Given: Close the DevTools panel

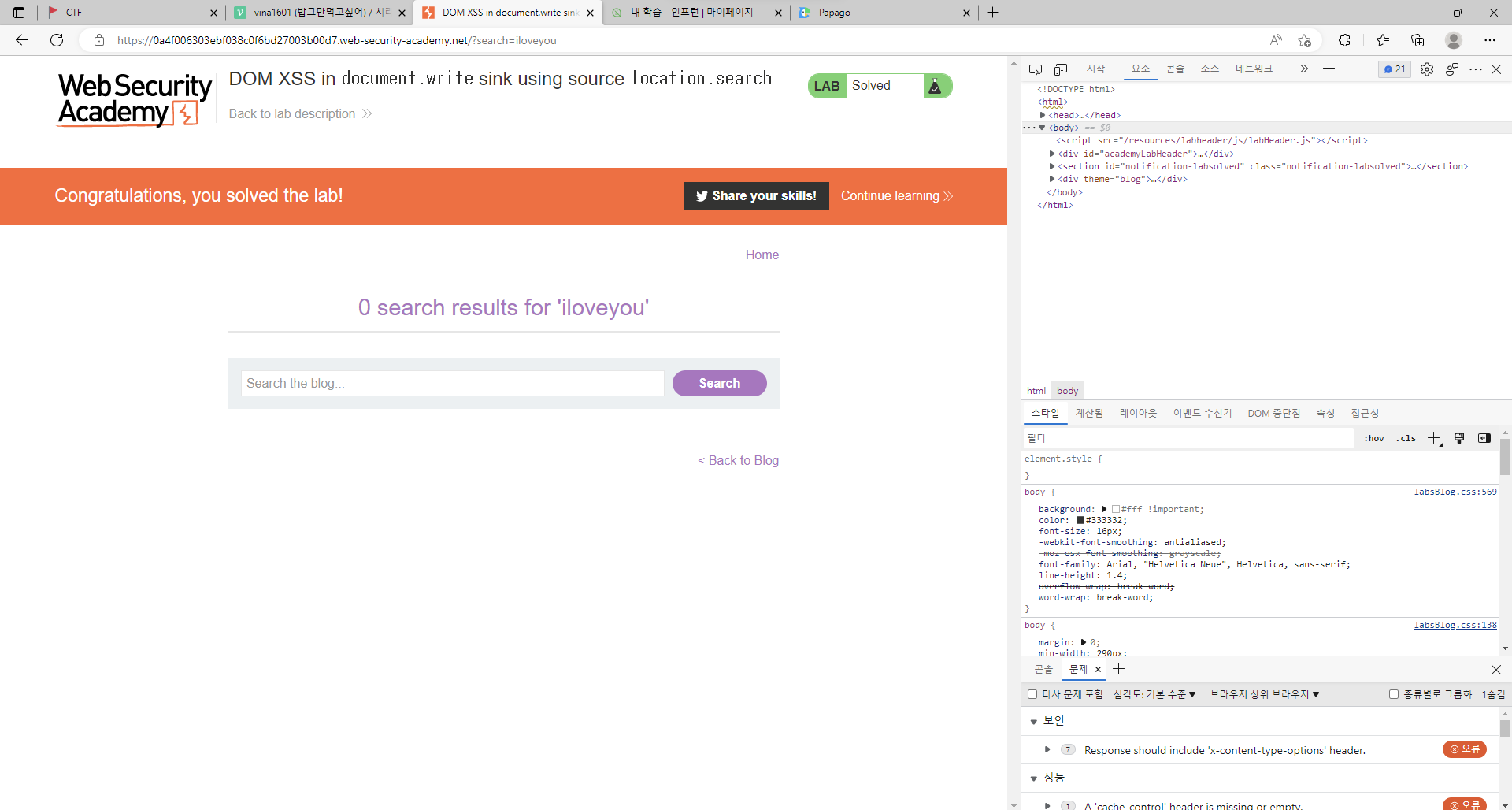Looking at the screenshot, I should (1496, 69).
